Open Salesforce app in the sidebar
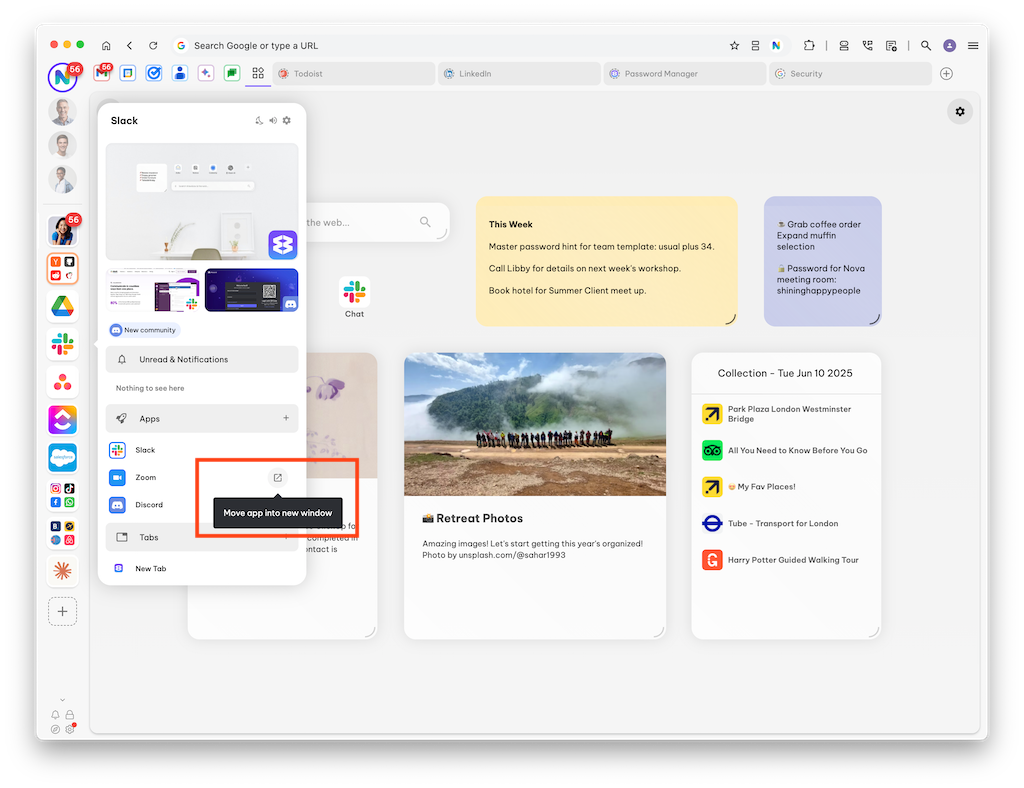Viewport: 1024px width, 788px height. coord(63,458)
